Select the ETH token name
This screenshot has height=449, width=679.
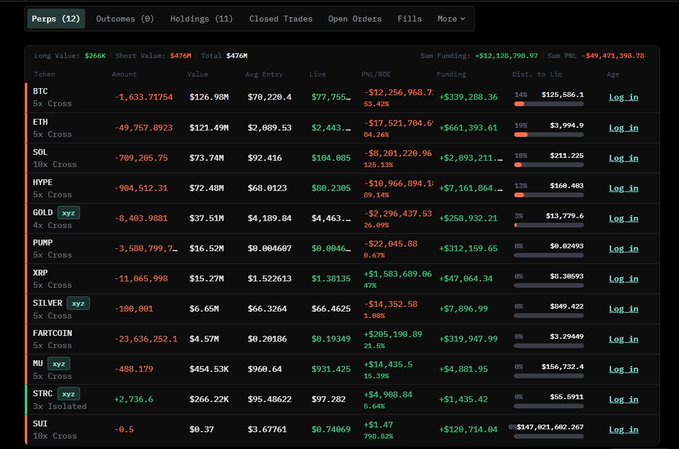pos(40,122)
